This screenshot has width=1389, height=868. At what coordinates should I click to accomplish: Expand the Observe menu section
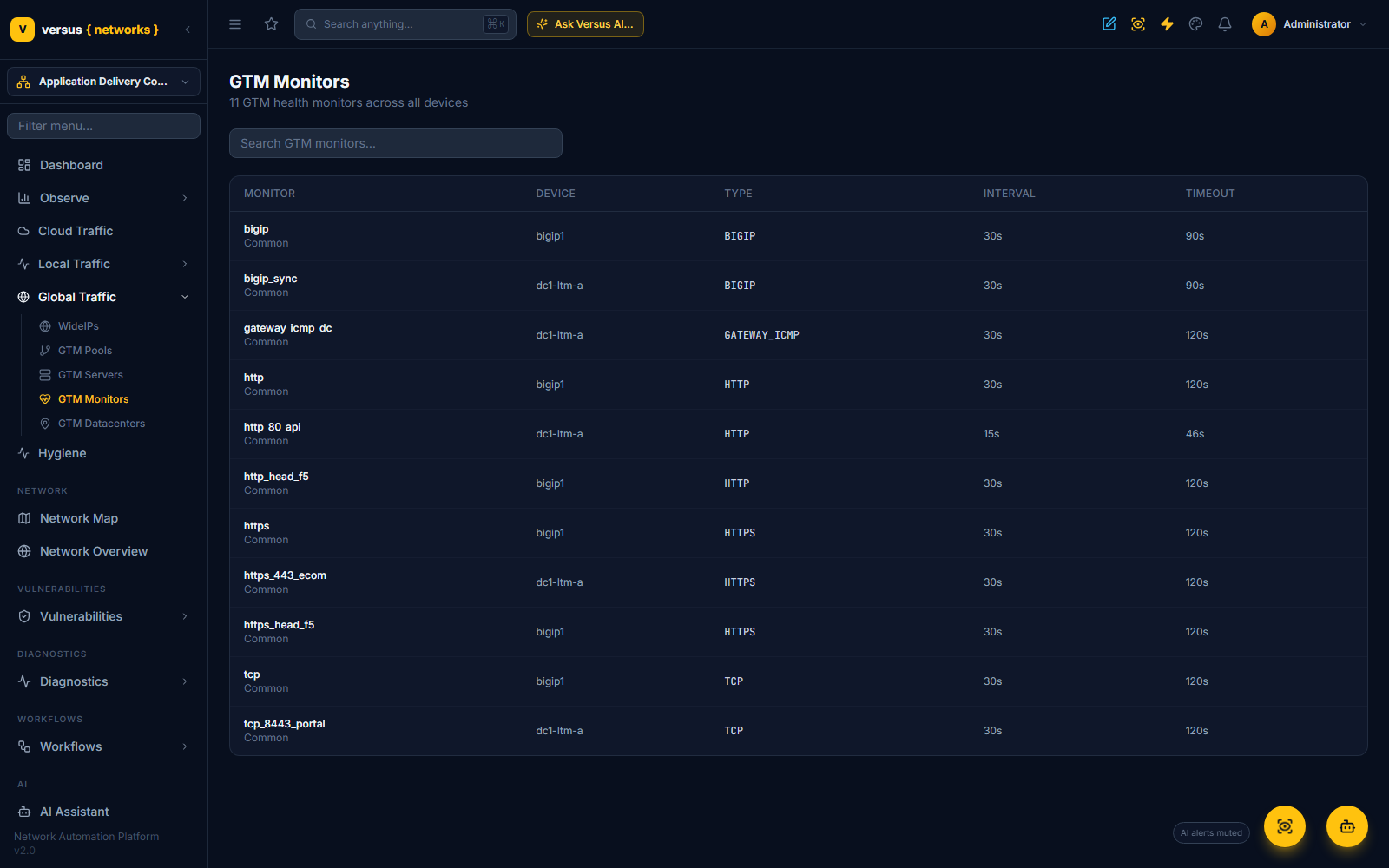103,198
